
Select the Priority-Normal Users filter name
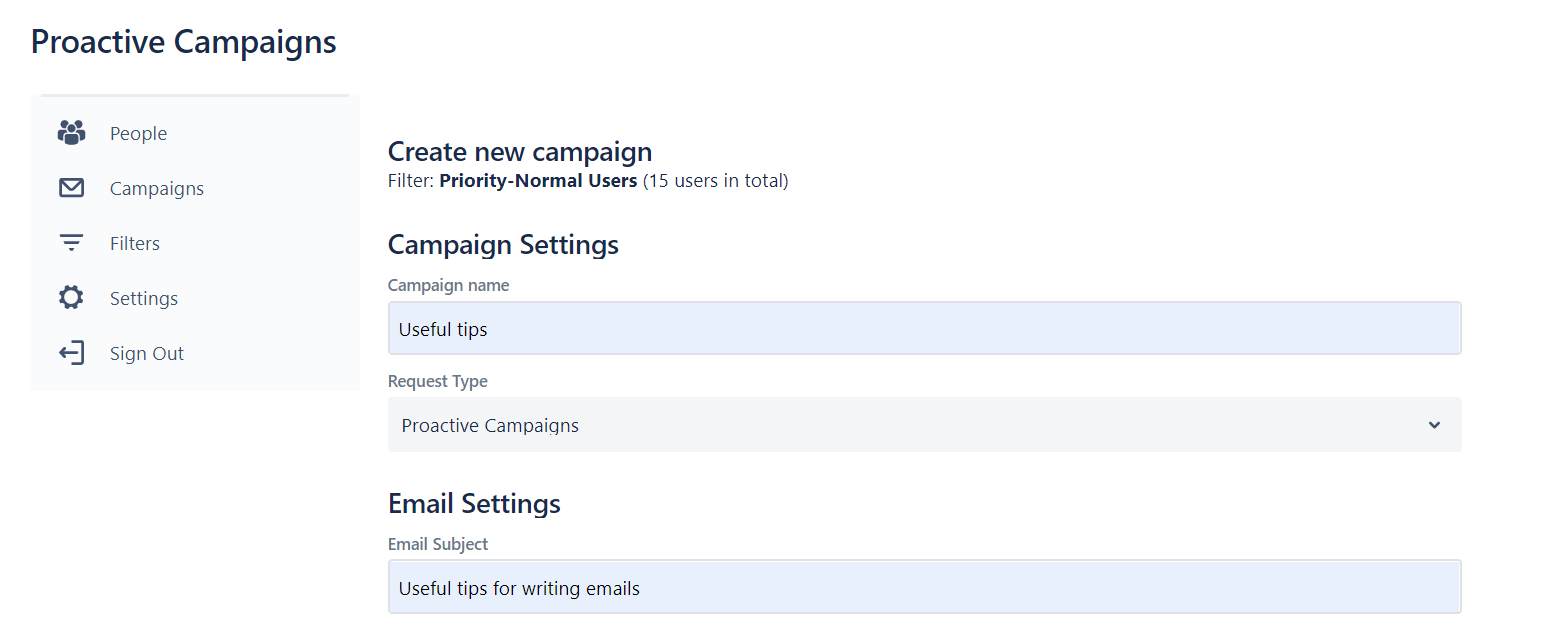(538, 181)
